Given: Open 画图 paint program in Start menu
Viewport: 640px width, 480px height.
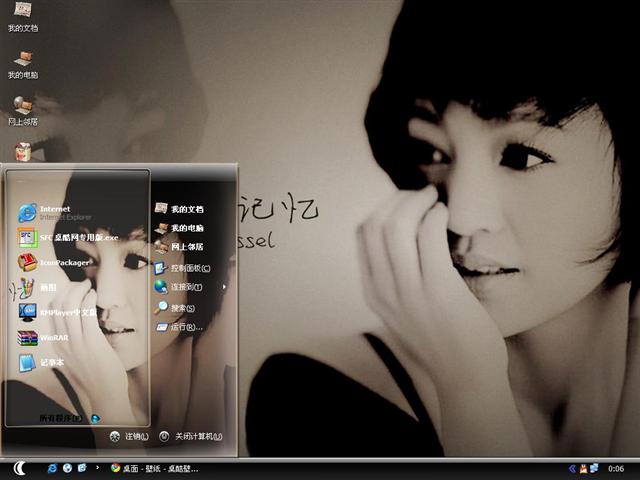Looking at the screenshot, I should [37, 287].
